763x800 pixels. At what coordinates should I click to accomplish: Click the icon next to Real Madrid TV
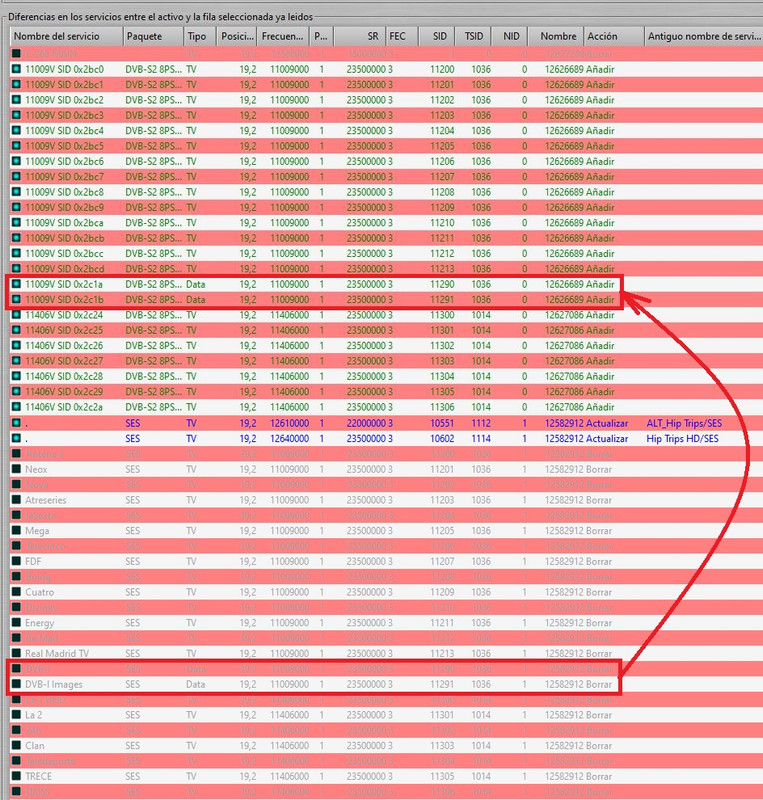16,653
